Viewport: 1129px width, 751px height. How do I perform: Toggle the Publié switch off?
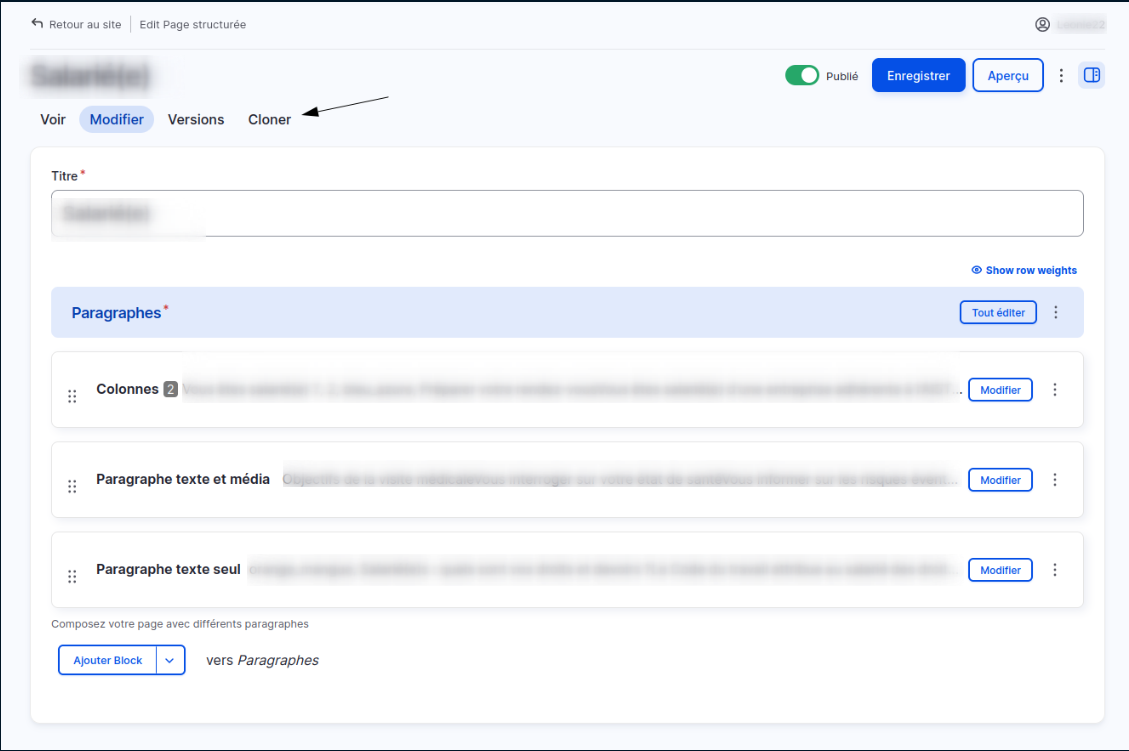[801, 75]
